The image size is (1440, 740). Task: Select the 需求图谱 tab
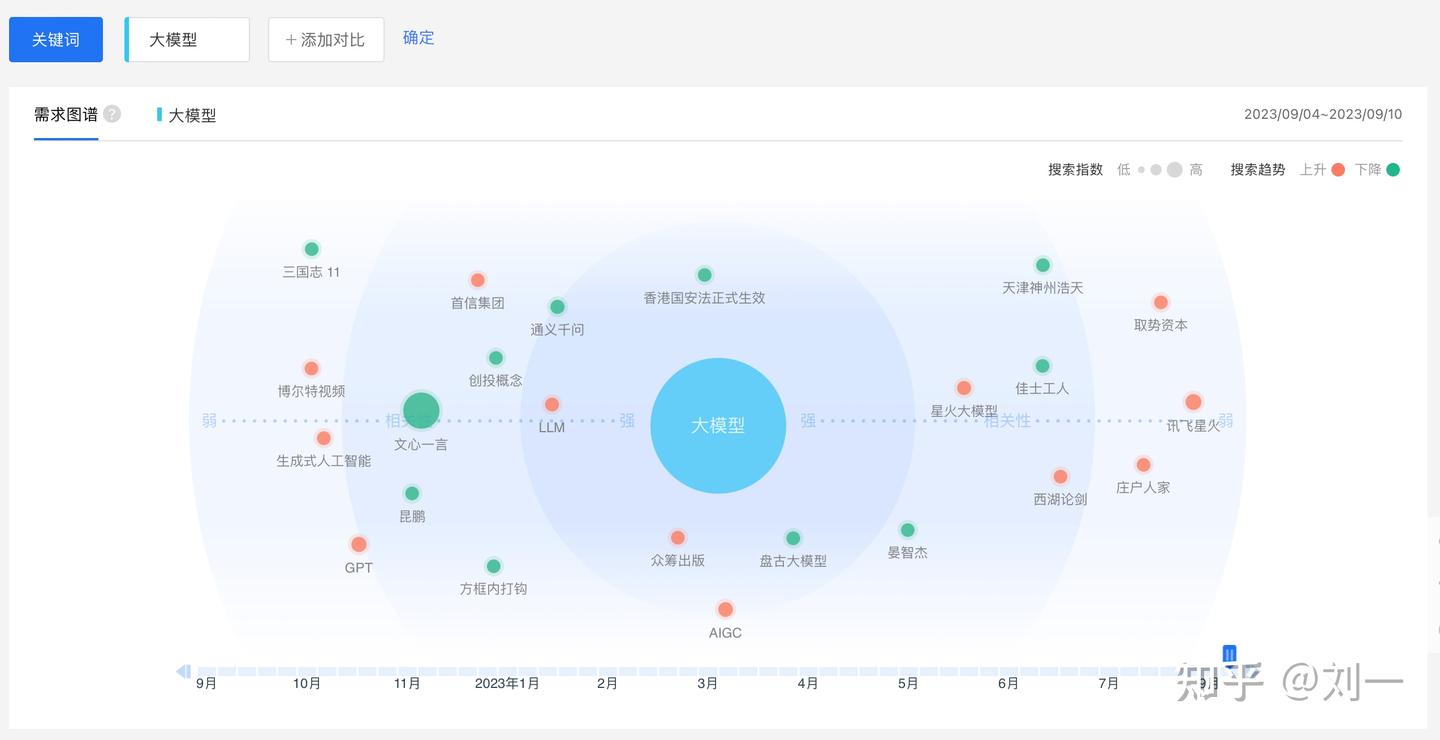66,115
